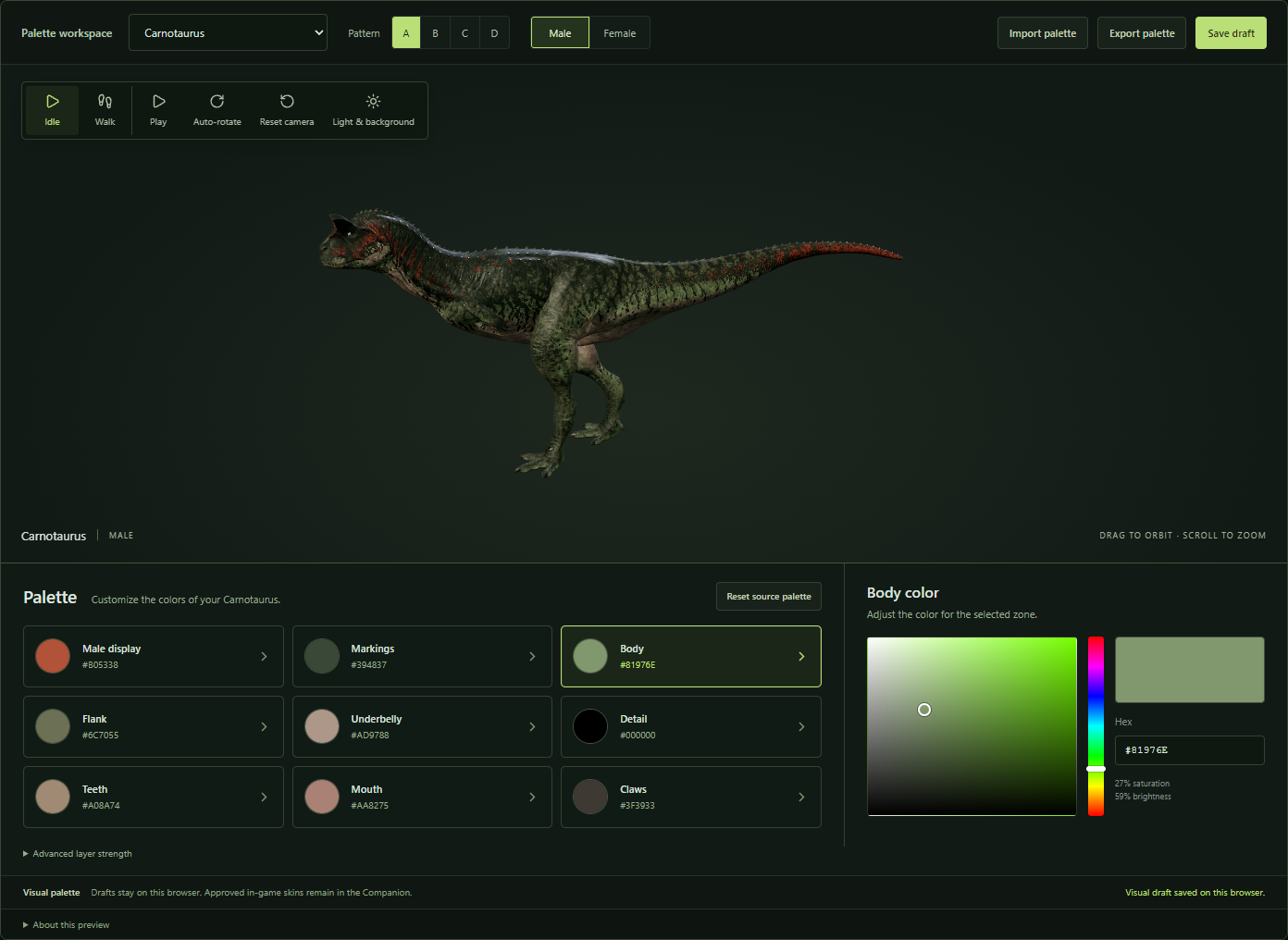Select pattern B
The height and width of the screenshot is (940, 1288).
[436, 33]
